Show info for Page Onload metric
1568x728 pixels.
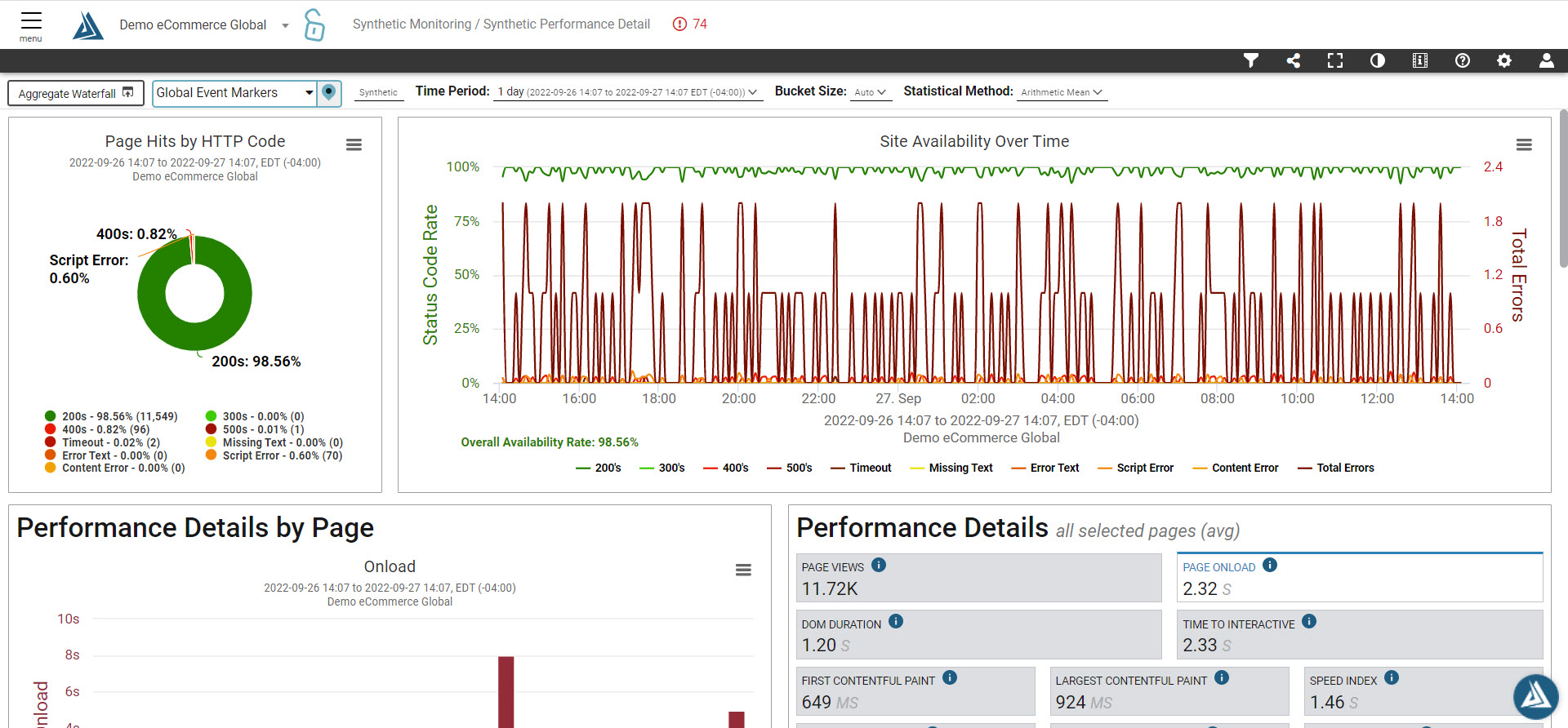(1270, 565)
